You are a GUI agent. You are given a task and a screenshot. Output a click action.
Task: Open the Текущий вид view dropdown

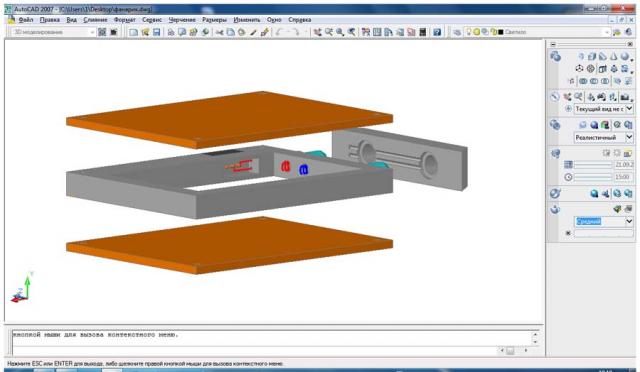(x=629, y=109)
